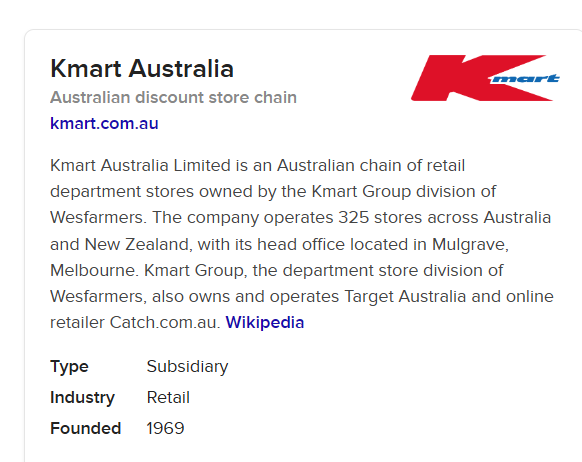The height and width of the screenshot is (462, 582).
Task: Click the 'Founded' field label
Action: point(86,428)
